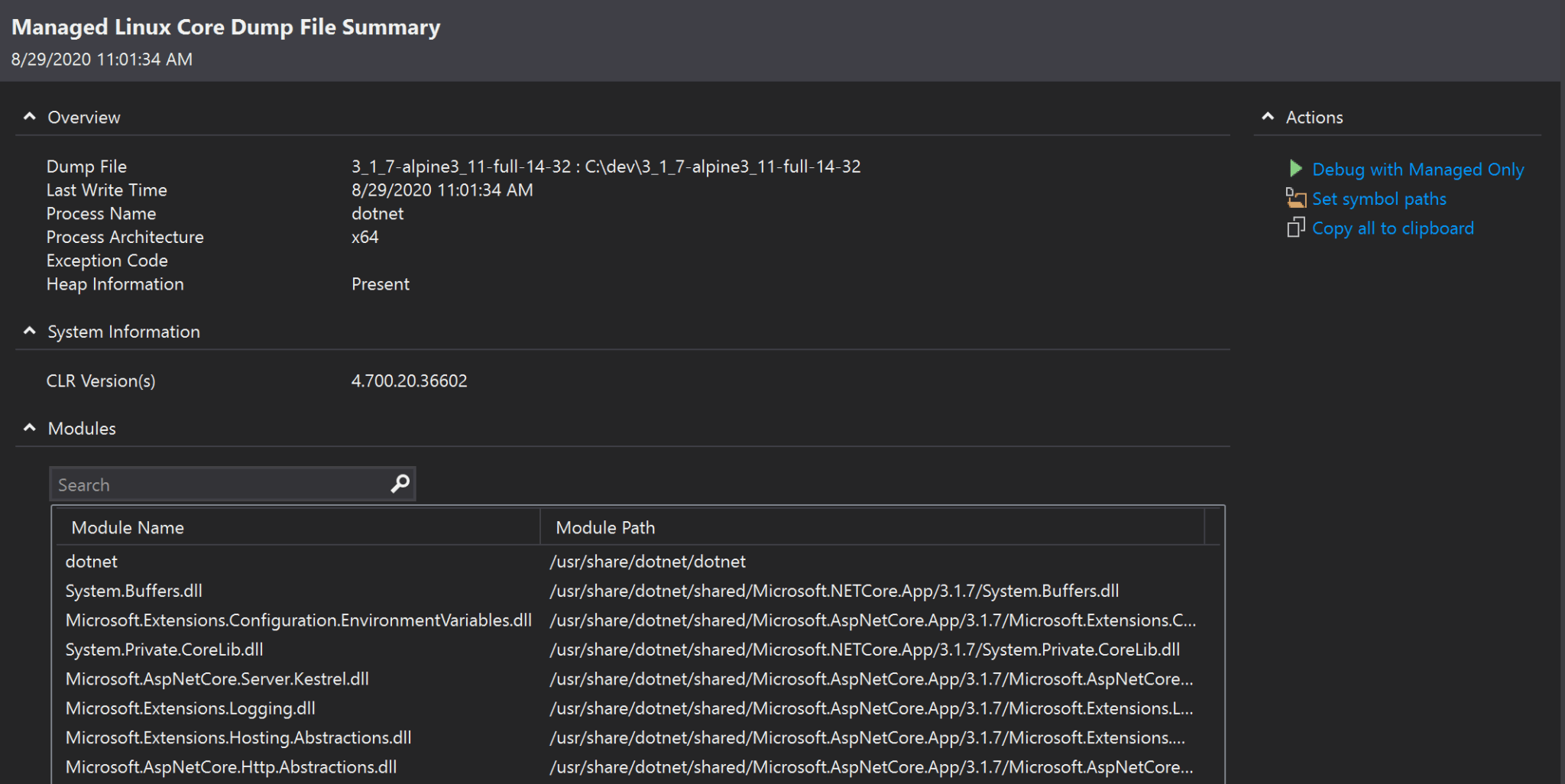Collapse the System Information section
Screen dimensions: 1565x784
30,330
